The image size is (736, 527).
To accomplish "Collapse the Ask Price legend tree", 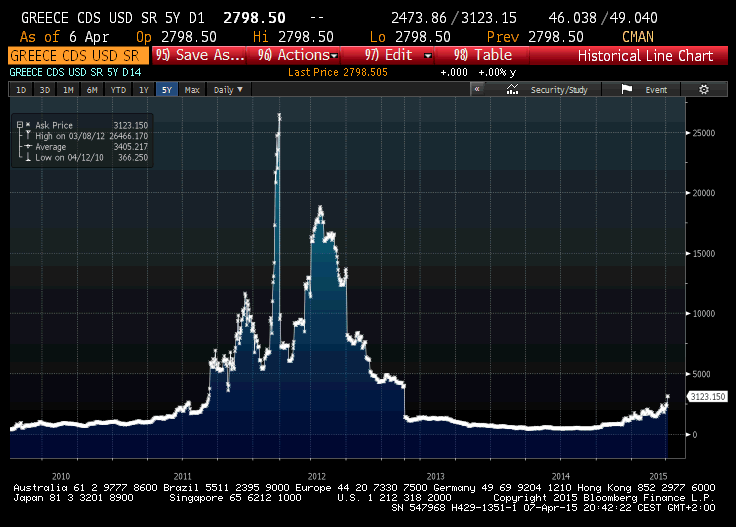I will point(20,125).
